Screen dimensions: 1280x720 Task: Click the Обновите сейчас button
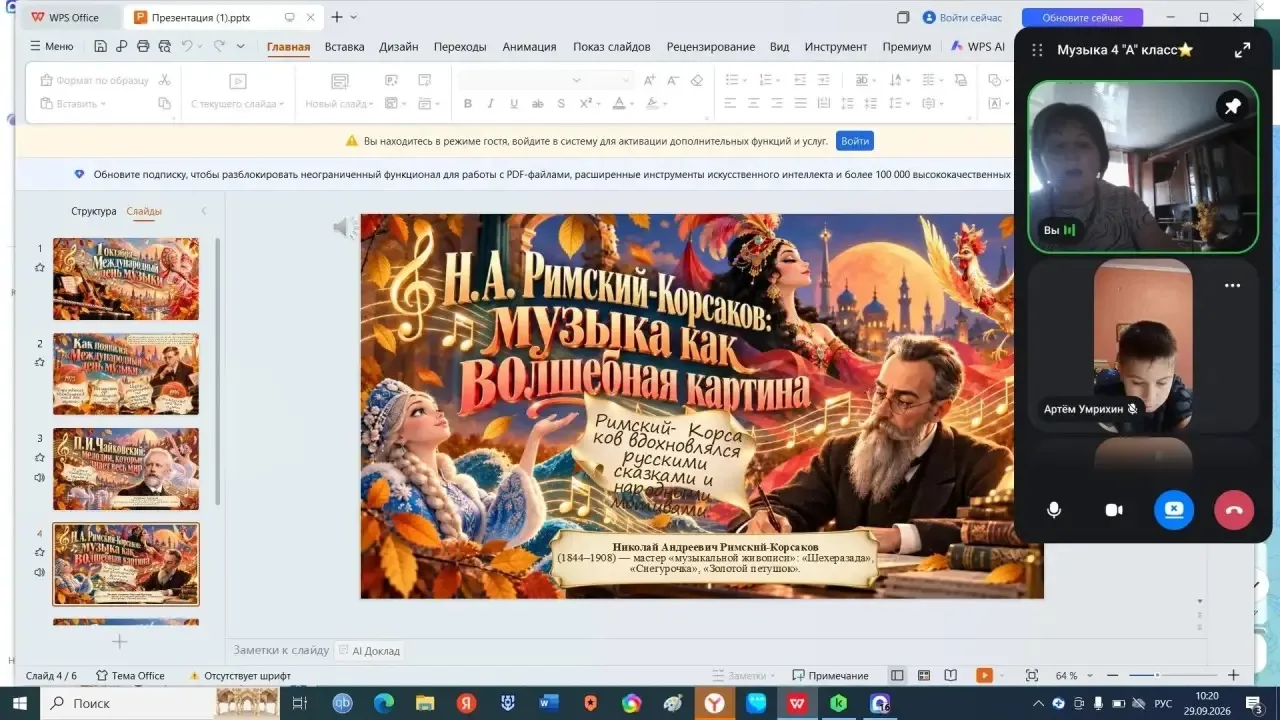pos(1082,18)
